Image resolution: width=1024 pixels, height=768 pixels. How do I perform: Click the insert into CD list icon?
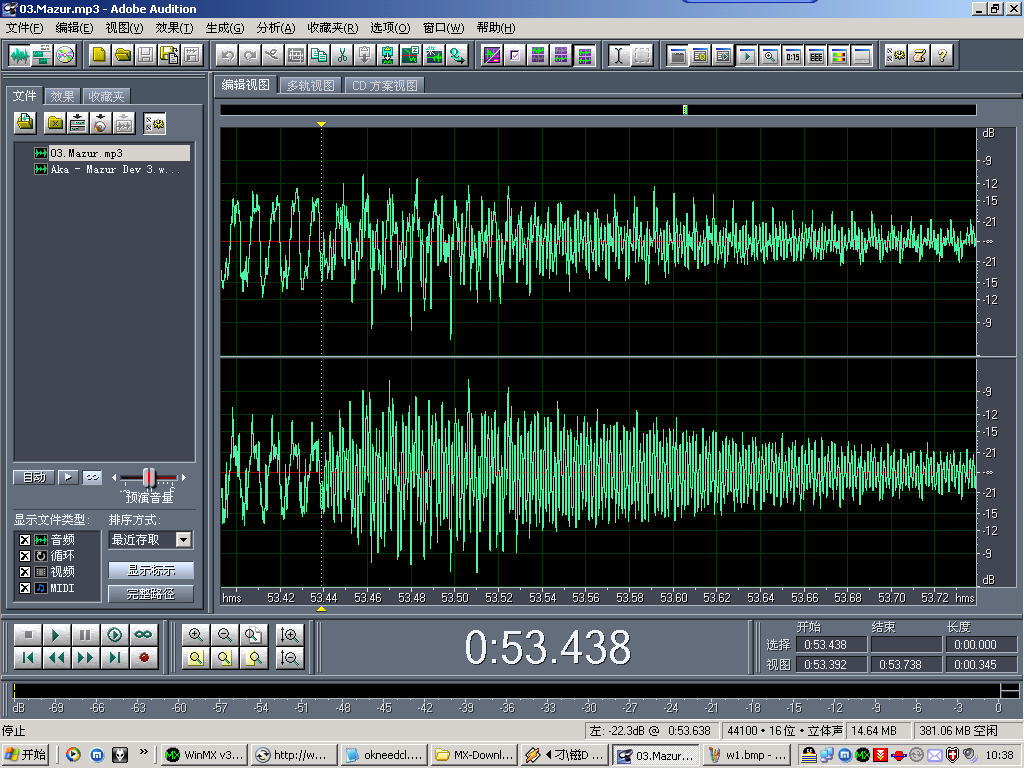click(x=101, y=123)
